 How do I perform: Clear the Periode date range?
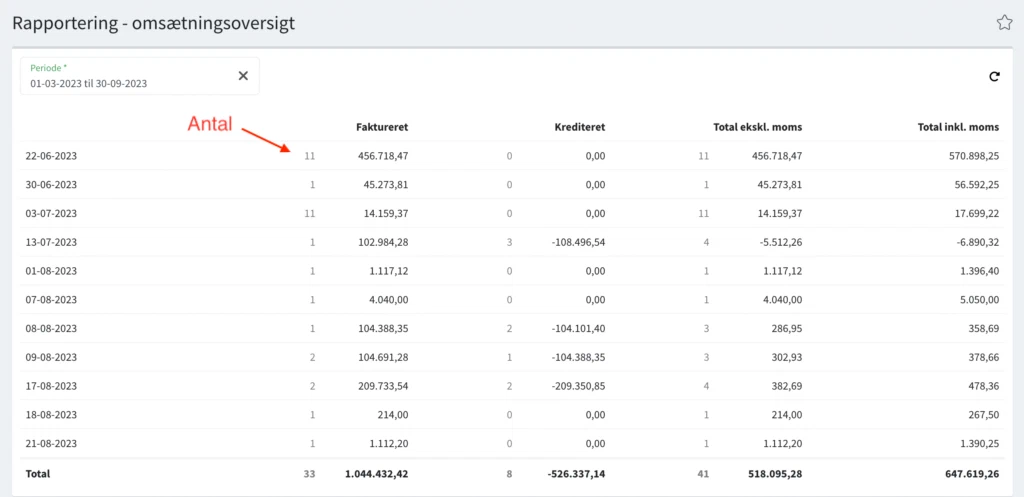243,76
